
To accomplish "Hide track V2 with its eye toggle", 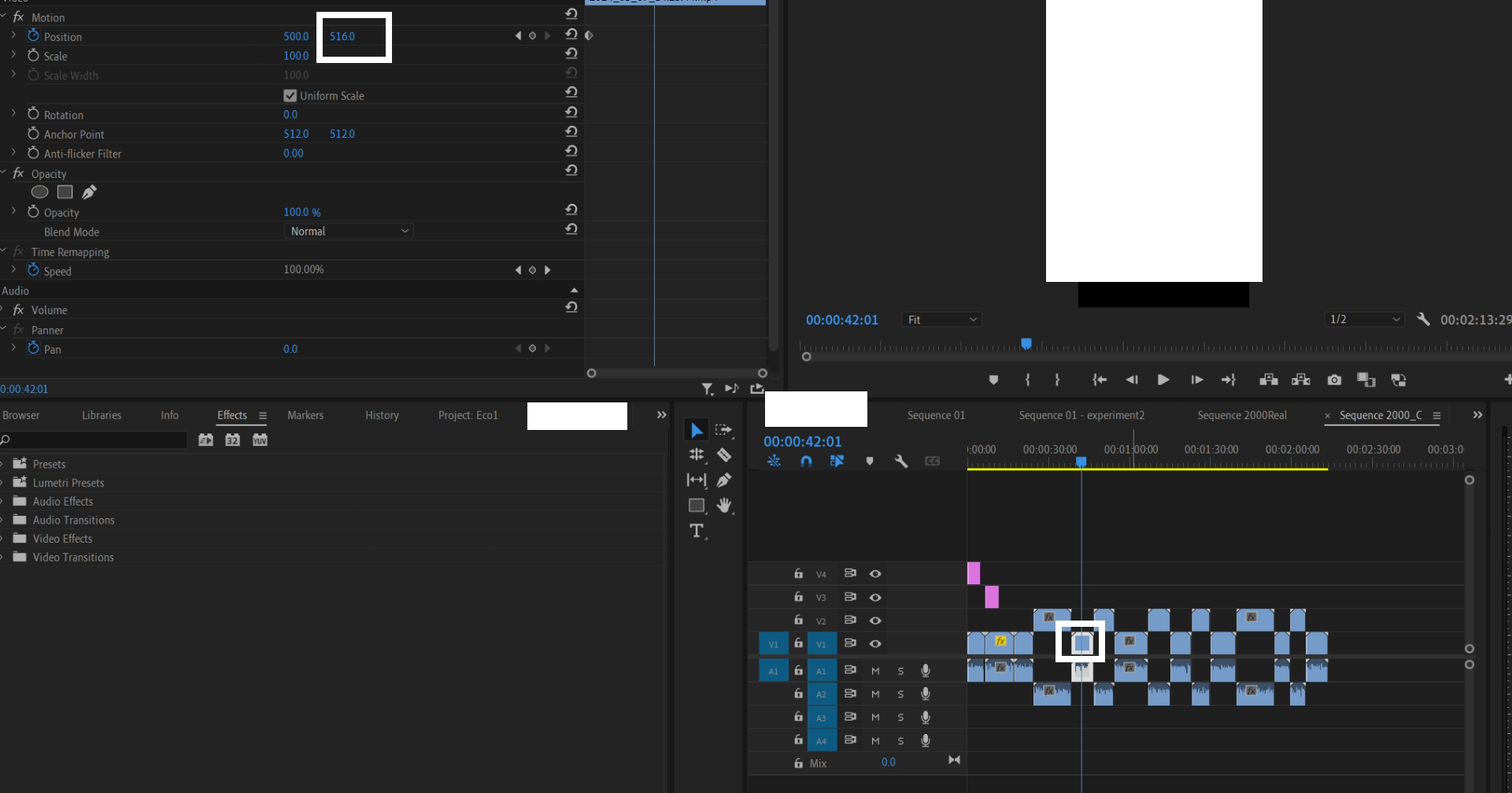I will click(x=874, y=620).
